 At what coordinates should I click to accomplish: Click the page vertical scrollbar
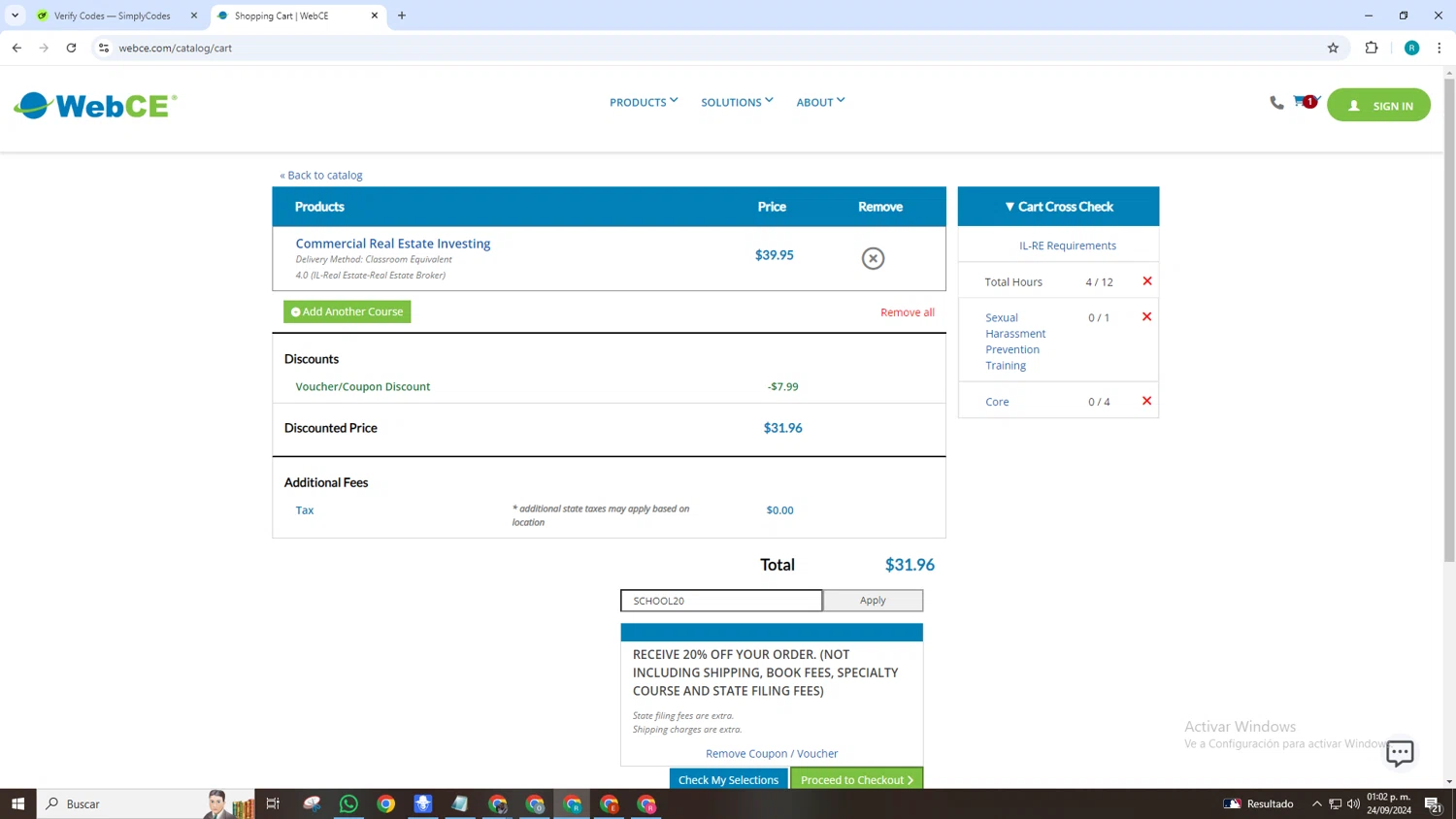(x=1449, y=320)
